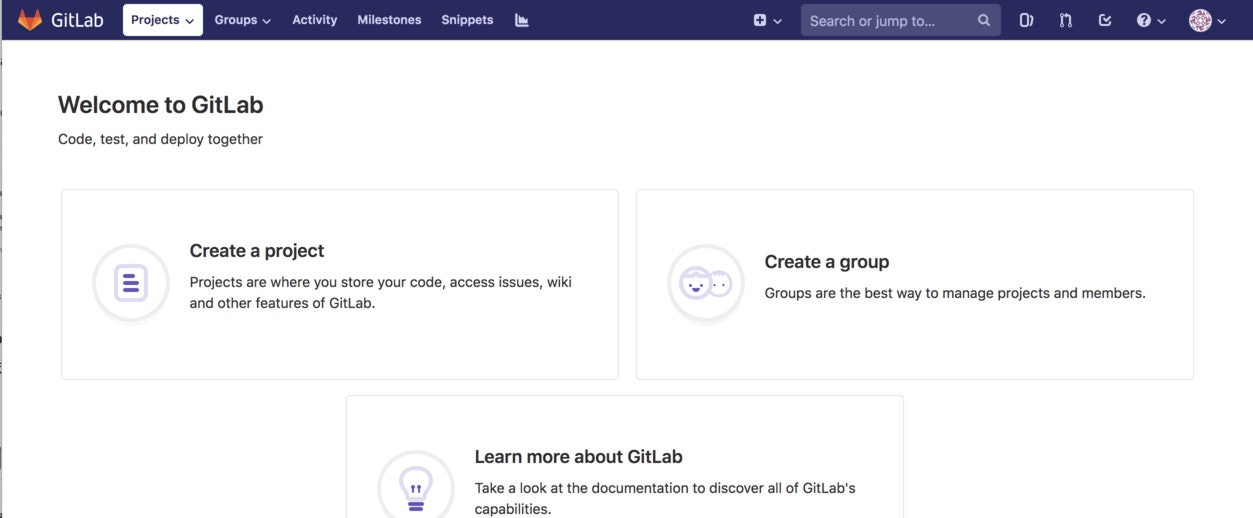
Task: Open the Projects dropdown menu
Action: [163, 20]
